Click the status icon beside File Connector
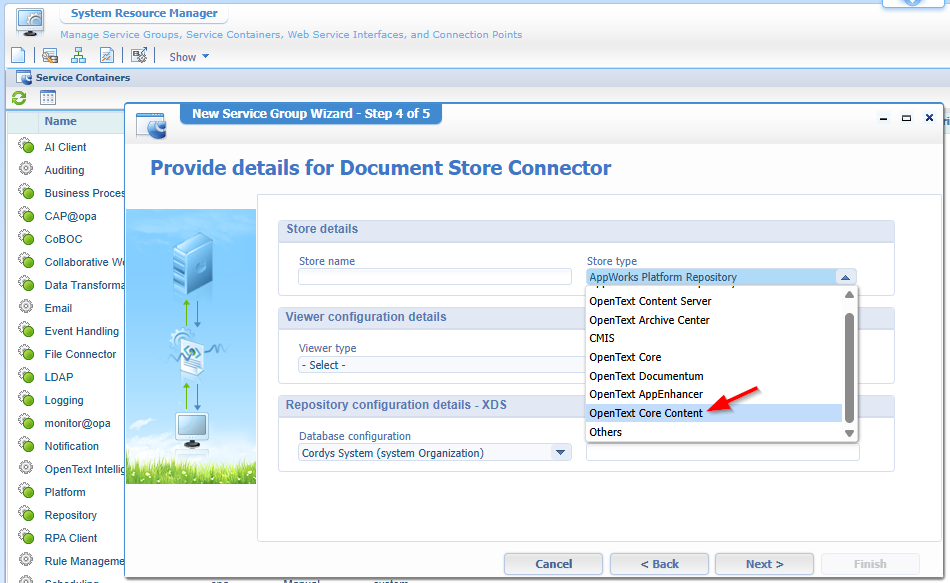The width and height of the screenshot is (950, 583). 26,353
